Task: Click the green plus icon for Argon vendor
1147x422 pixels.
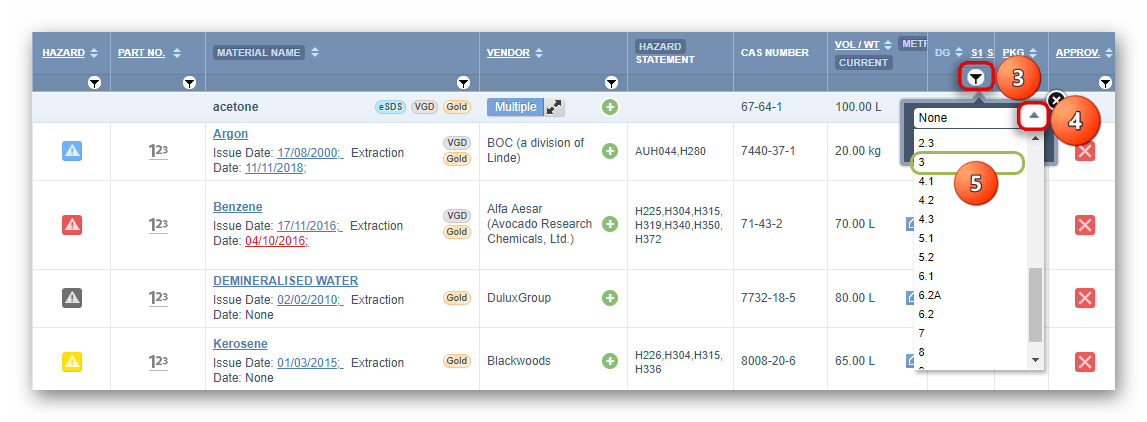Action: point(610,151)
